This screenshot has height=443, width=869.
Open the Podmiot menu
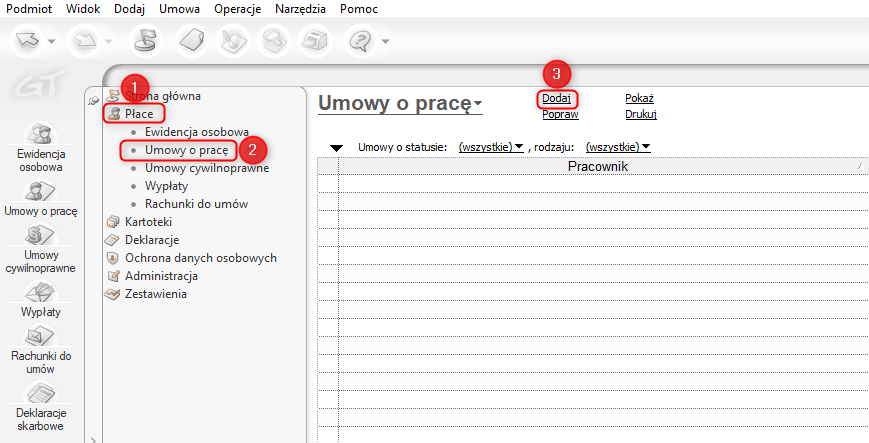[29, 9]
